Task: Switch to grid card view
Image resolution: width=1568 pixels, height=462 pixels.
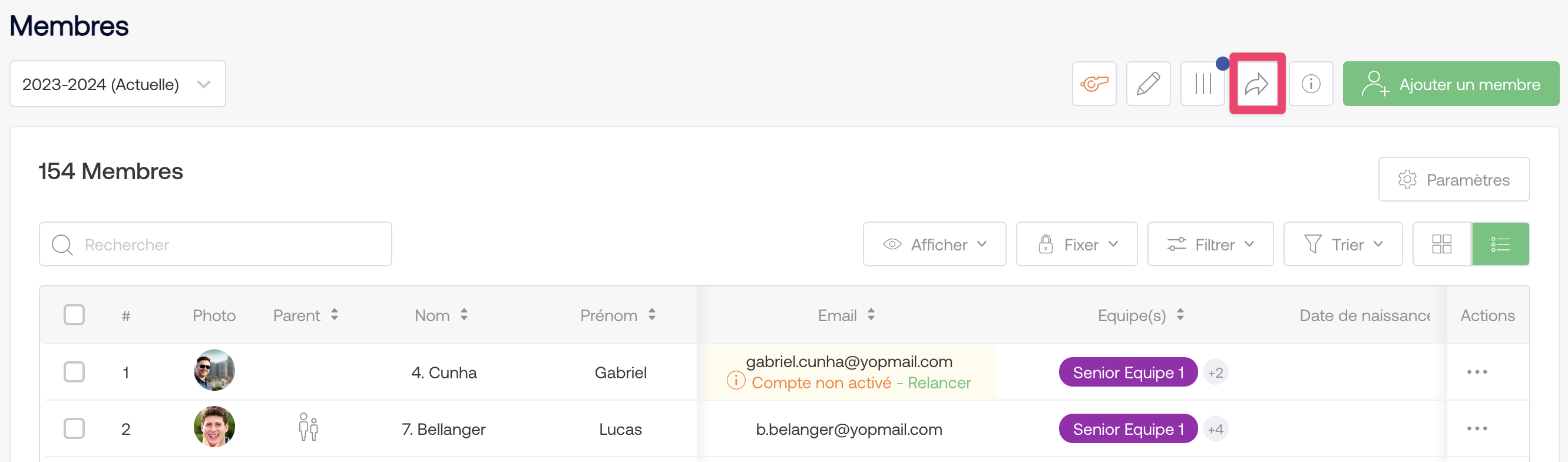Action: pos(1441,244)
